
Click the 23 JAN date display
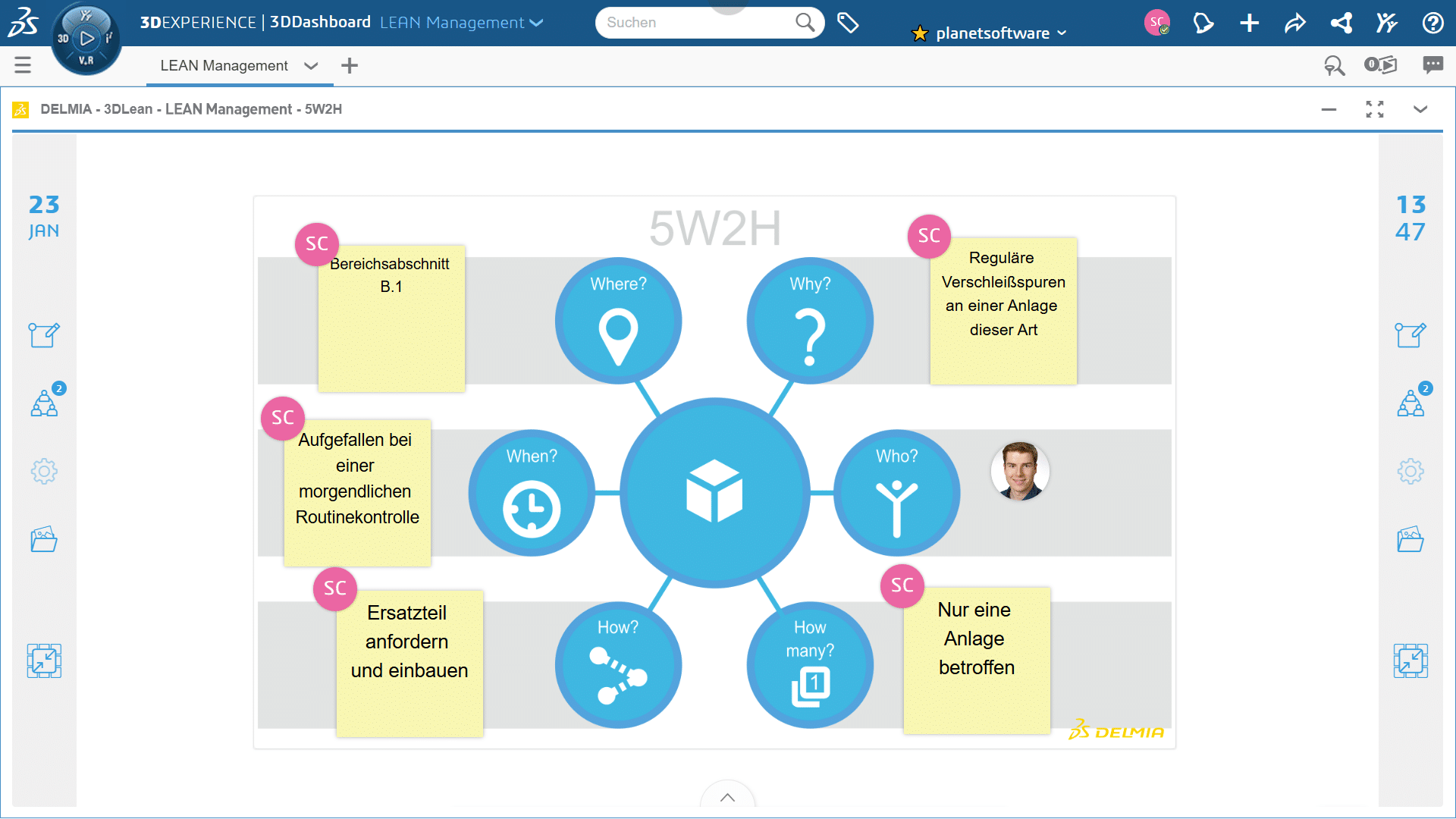(44, 217)
